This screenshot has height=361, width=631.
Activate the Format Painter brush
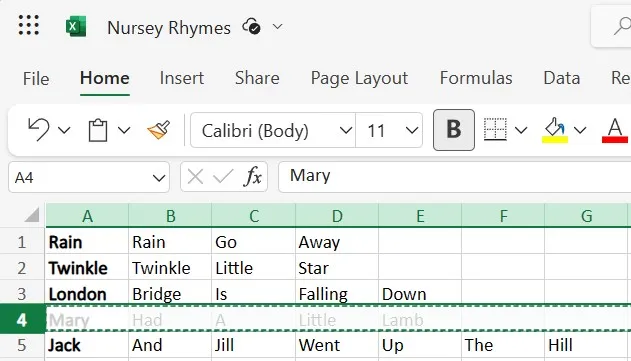pyautogui.click(x=159, y=130)
